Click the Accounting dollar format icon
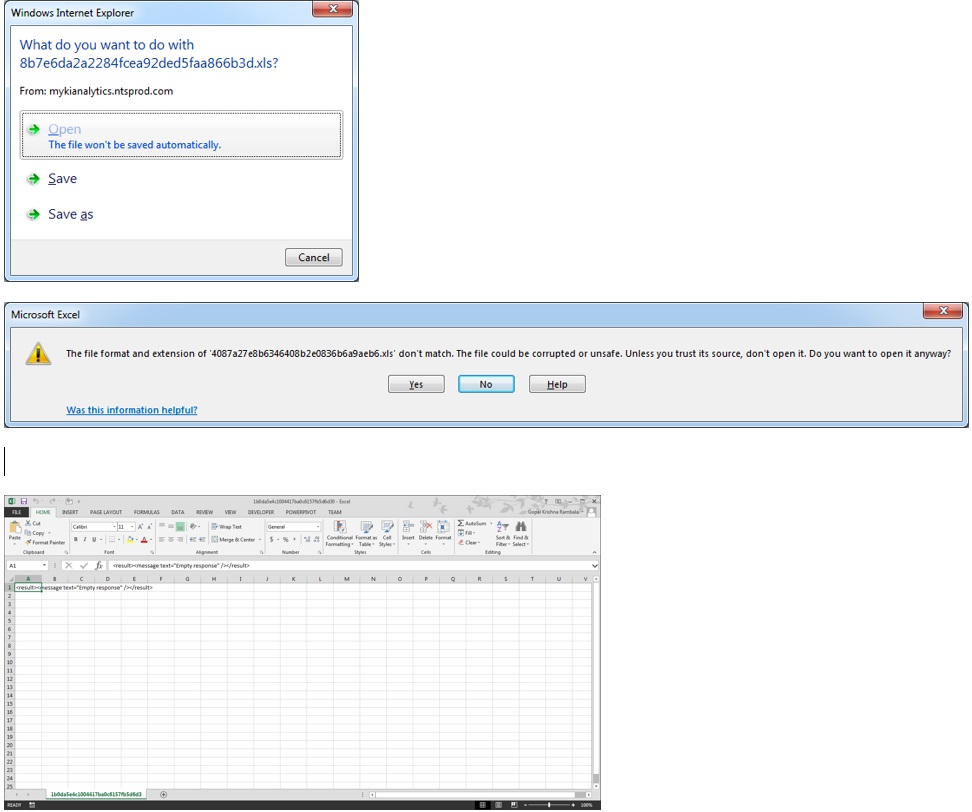Viewport: 972px width, 812px height. (x=272, y=539)
